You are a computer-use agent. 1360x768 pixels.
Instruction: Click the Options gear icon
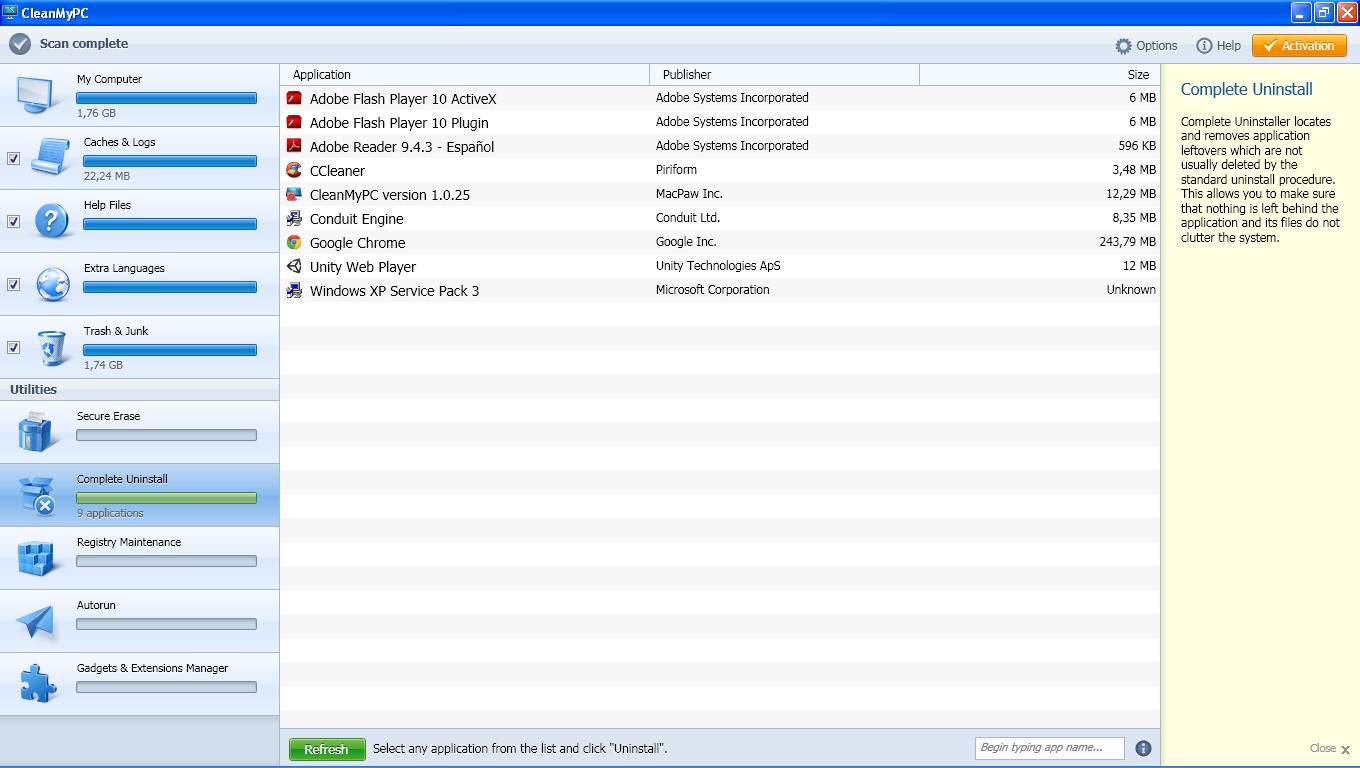(1124, 46)
